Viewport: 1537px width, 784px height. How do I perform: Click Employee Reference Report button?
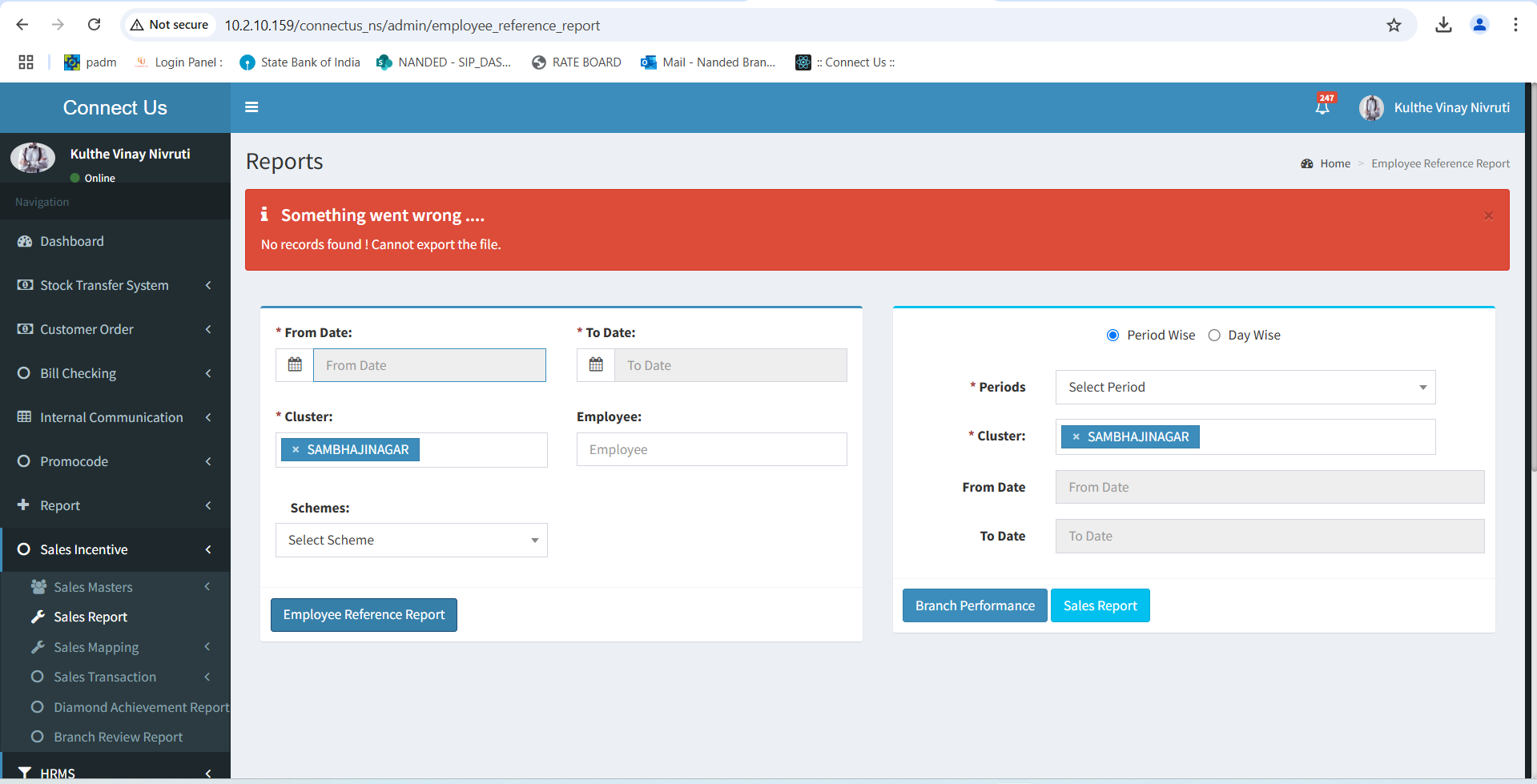click(364, 615)
